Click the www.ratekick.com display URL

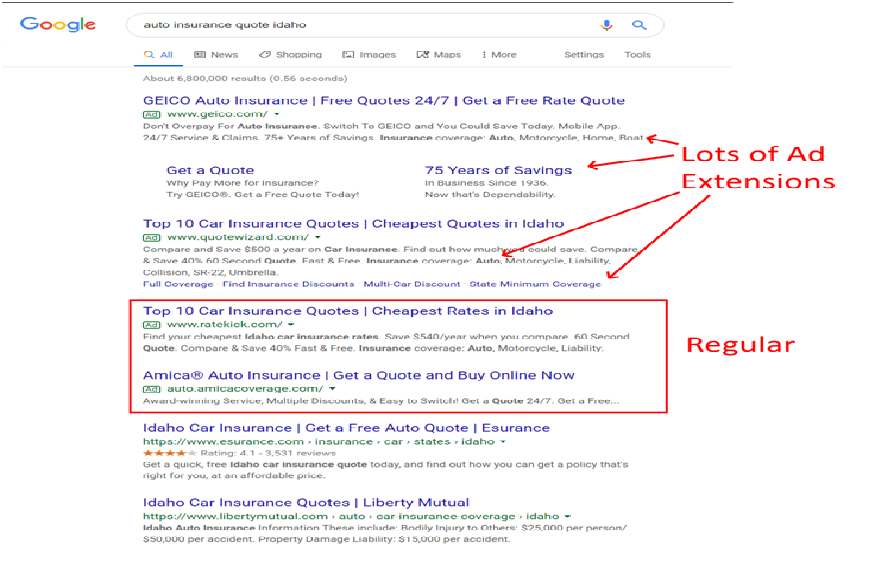(x=224, y=325)
